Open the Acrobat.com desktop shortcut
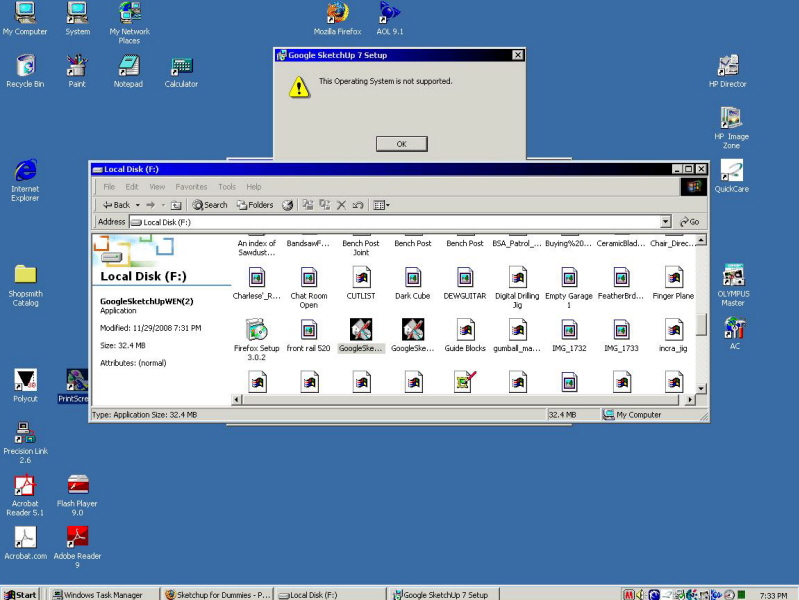 25,543
